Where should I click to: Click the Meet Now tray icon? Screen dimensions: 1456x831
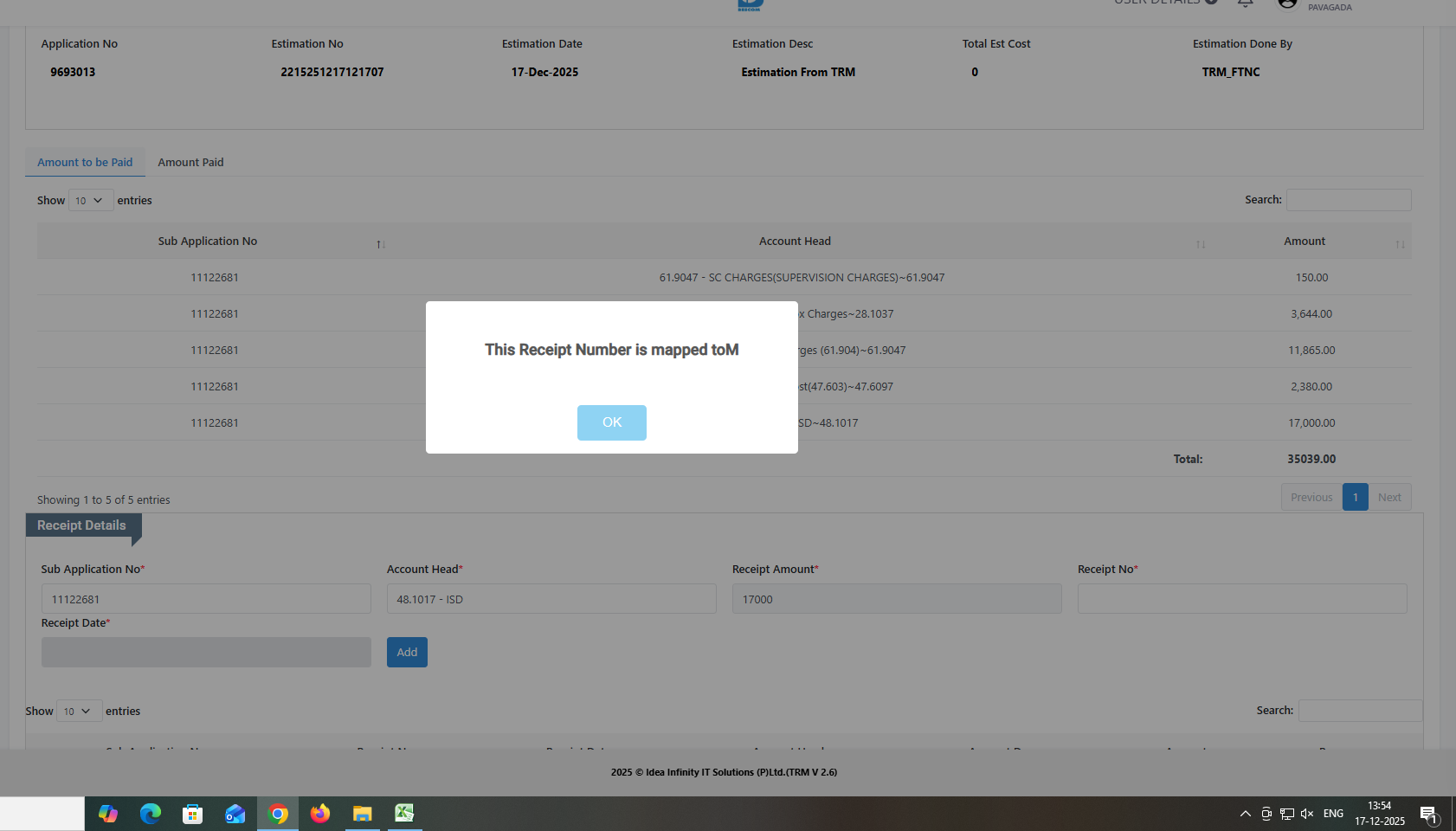[x=1266, y=814]
